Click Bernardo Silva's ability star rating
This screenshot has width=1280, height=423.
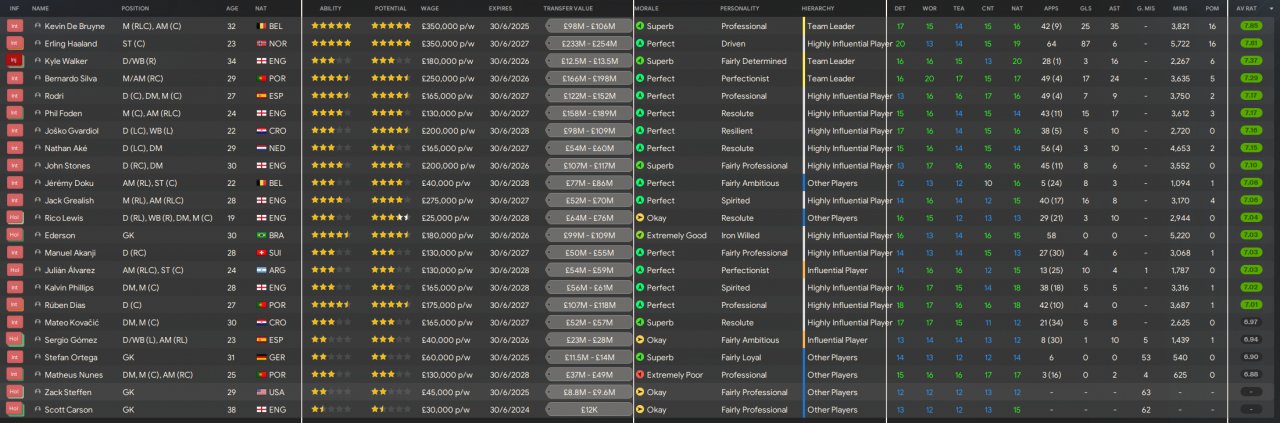coord(331,78)
